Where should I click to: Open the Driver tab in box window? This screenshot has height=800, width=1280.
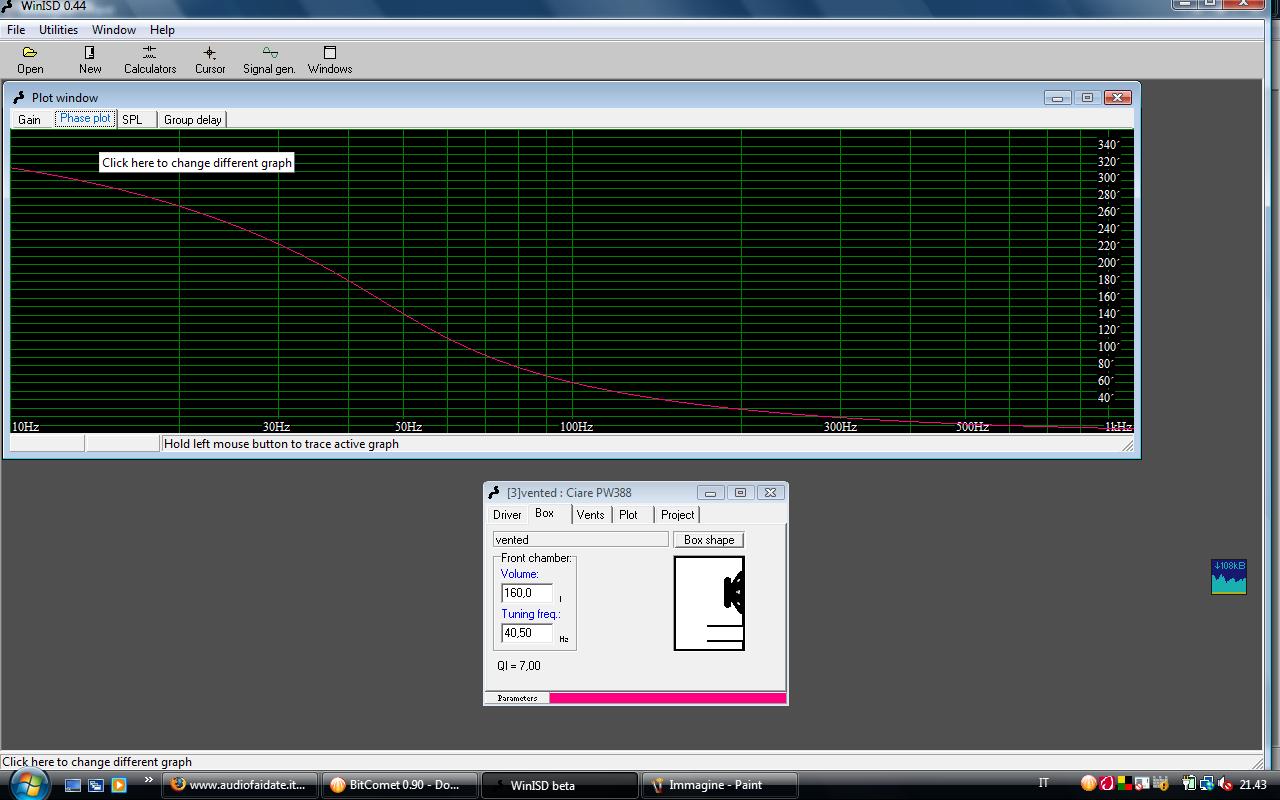tap(507, 515)
